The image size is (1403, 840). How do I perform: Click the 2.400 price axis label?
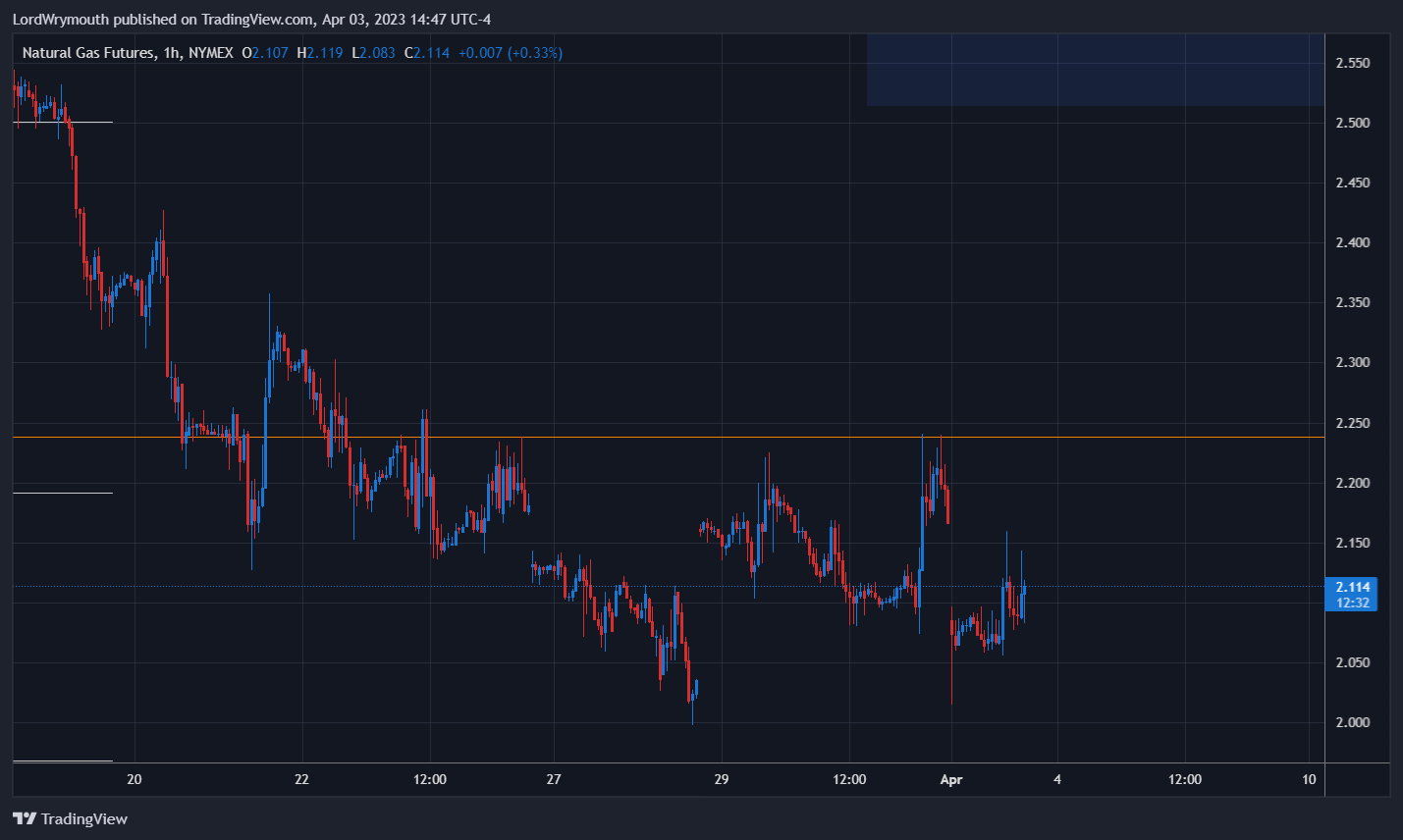1353,242
